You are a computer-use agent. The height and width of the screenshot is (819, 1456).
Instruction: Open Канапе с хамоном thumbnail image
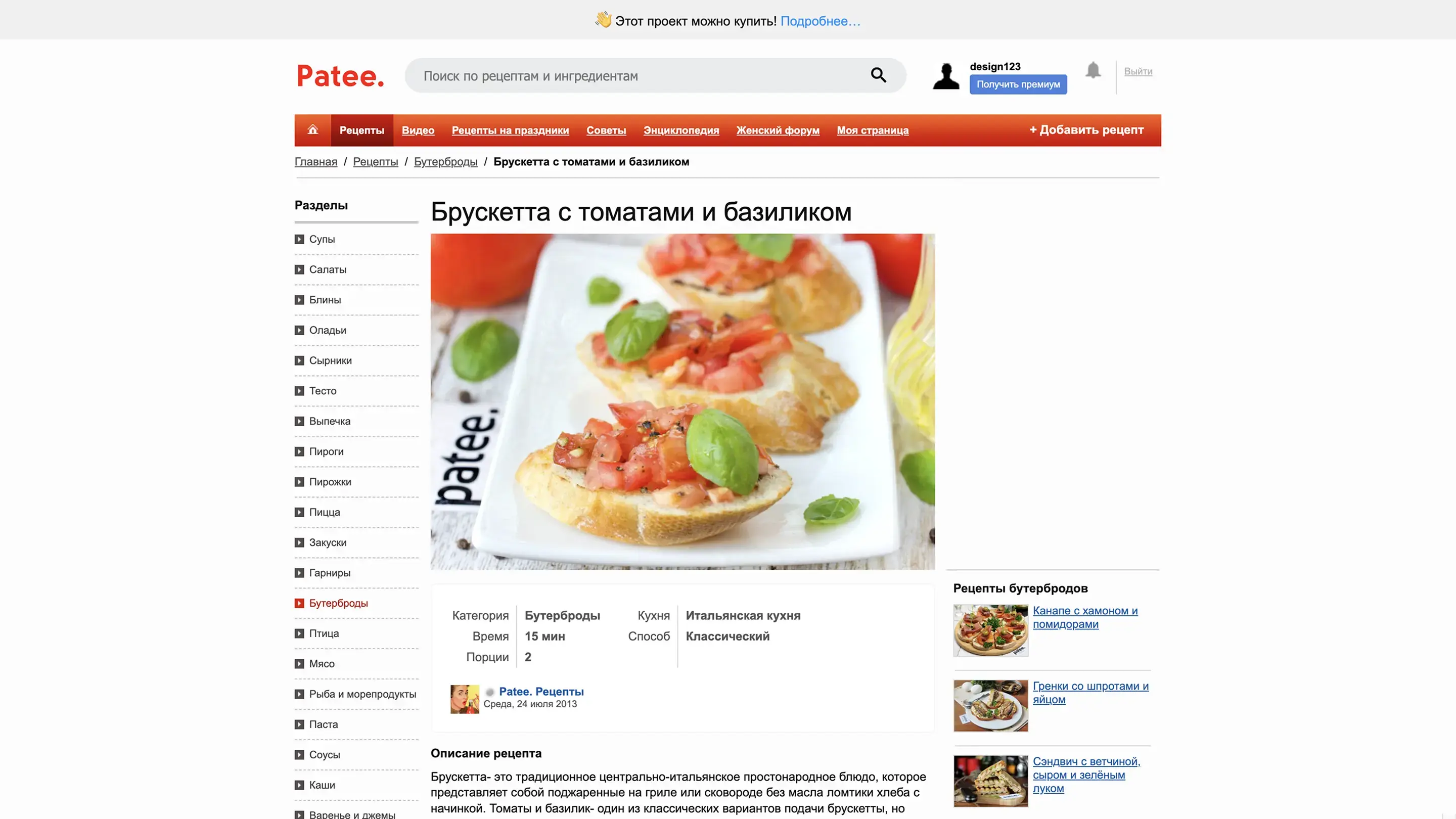click(990, 630)
